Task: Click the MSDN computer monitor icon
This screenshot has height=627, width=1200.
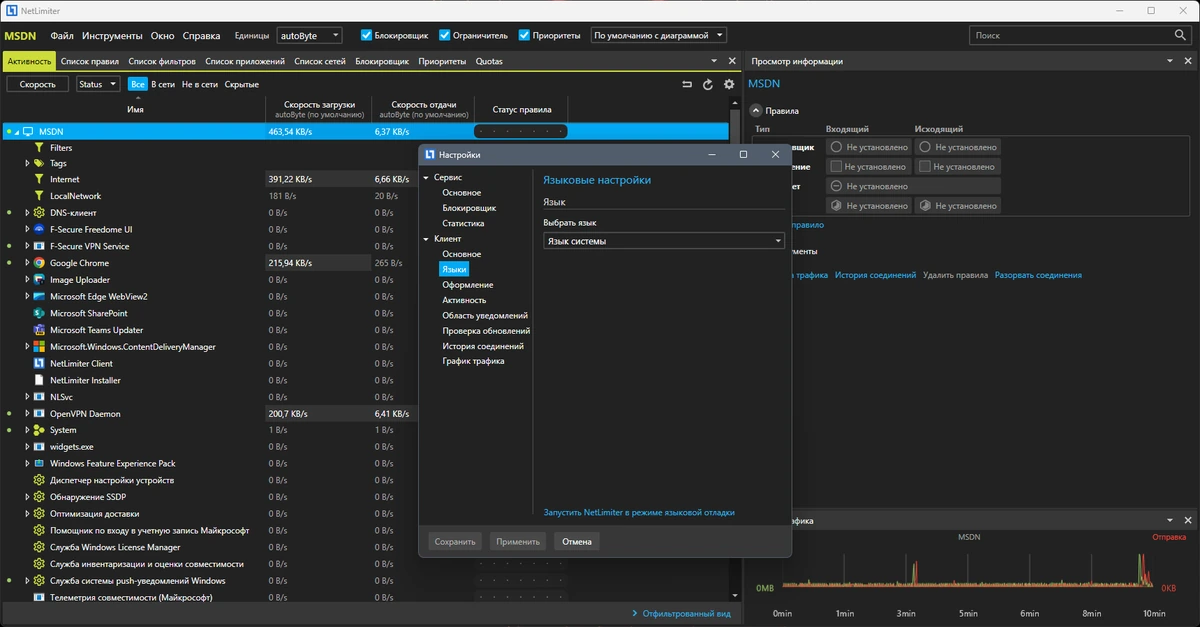Action: click(28, 131)
